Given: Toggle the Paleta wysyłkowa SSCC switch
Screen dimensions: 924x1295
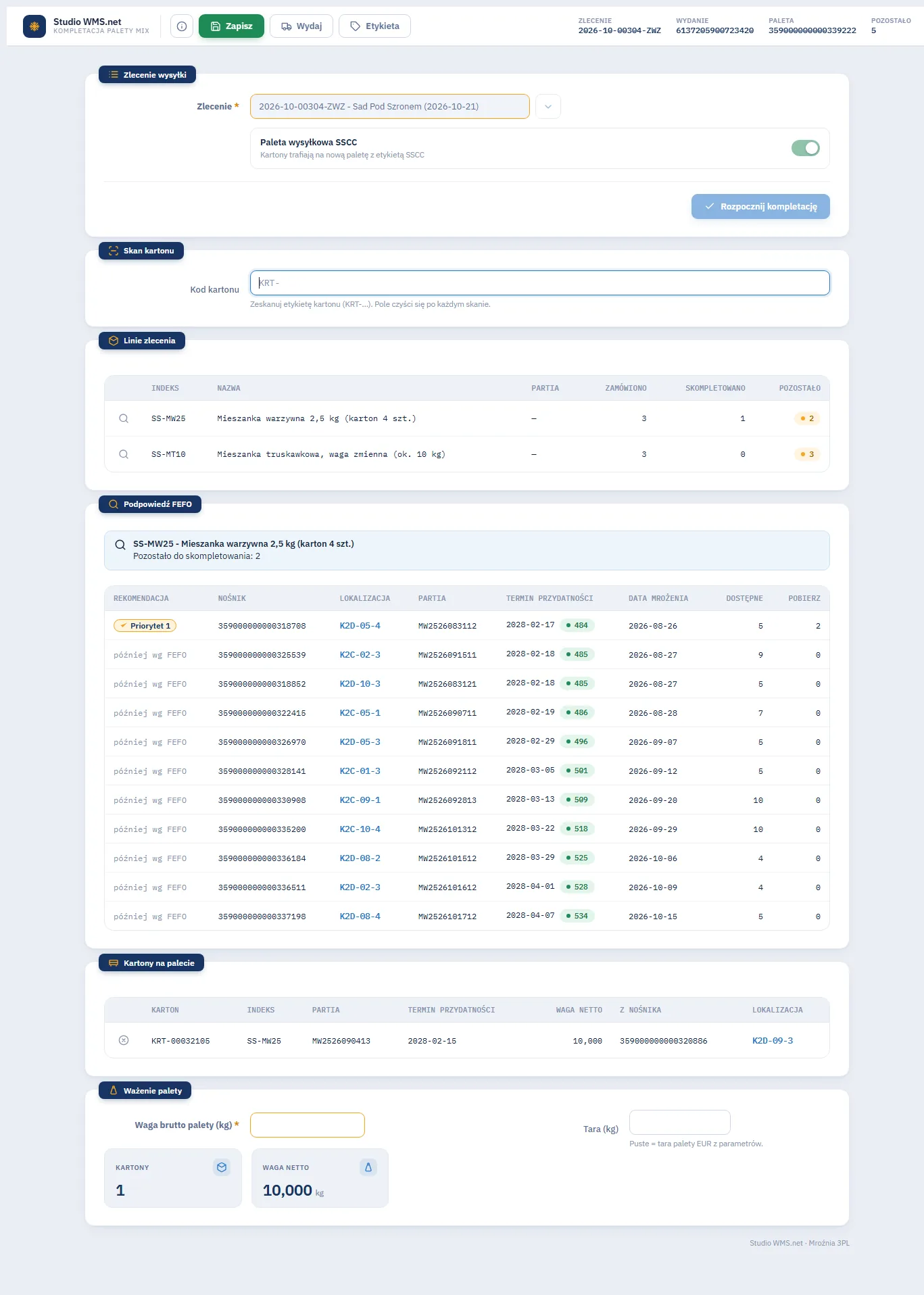Looking at the screenshot, I should click(806, 148).
